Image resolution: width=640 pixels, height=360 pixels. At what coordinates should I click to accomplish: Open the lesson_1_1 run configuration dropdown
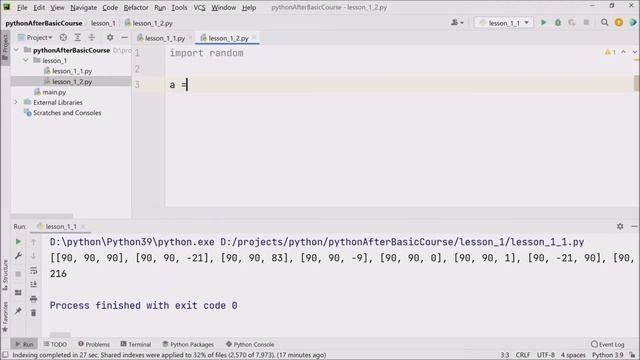[x=504, y=23]
